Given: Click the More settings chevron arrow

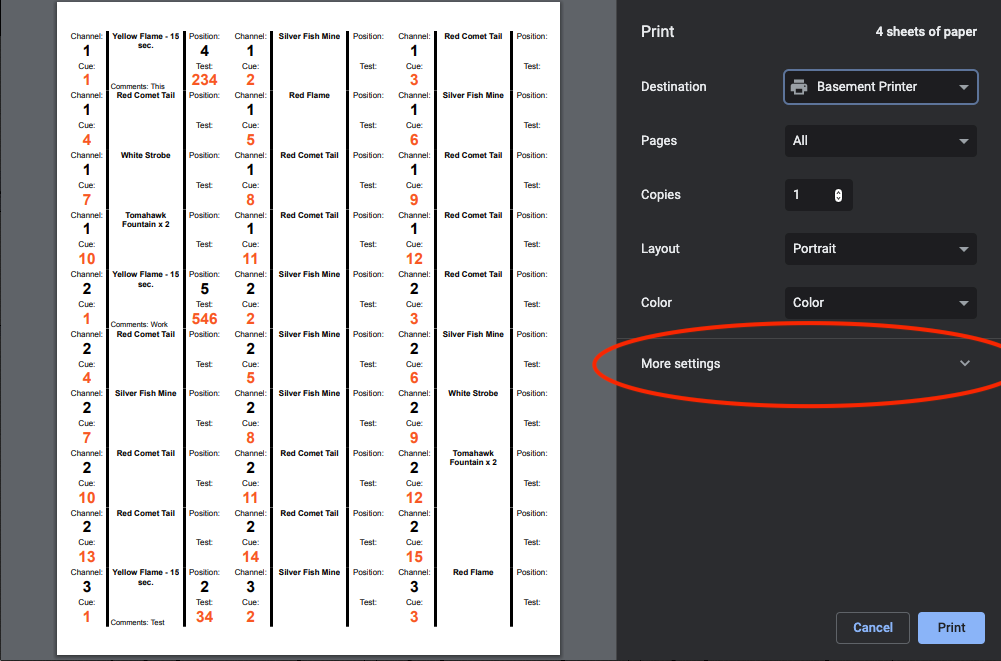Looking at the screenshot, I should [965, 363].
